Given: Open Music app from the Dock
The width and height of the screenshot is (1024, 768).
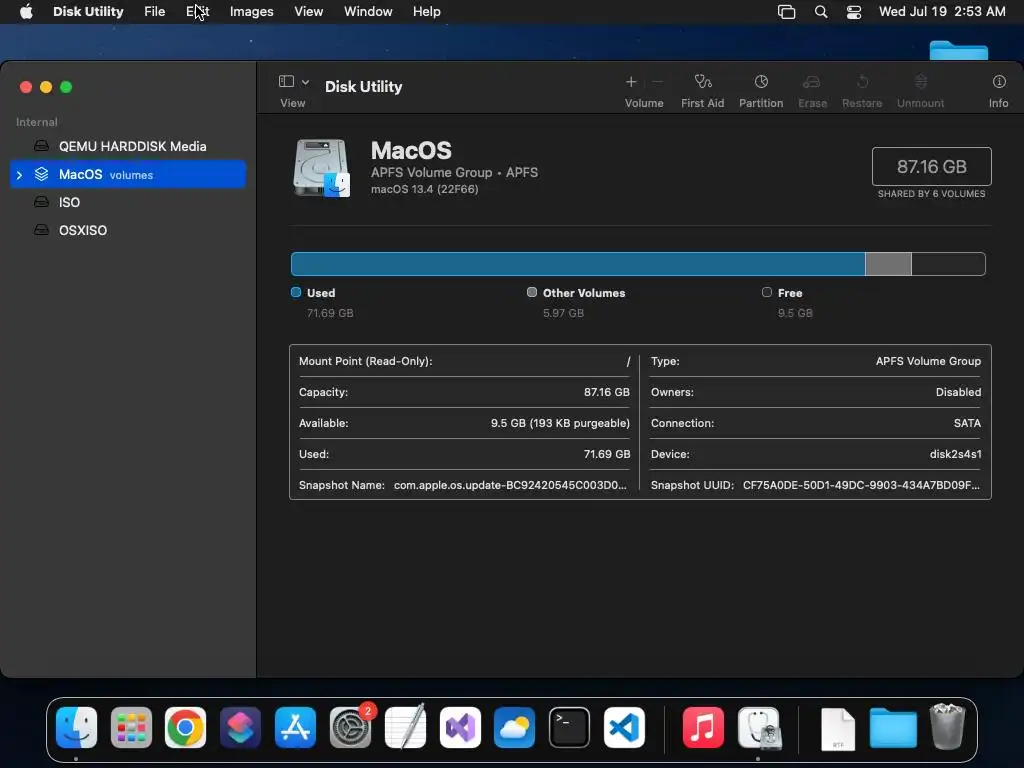Looking at the screenshot, I should click(x=703, y=728).
